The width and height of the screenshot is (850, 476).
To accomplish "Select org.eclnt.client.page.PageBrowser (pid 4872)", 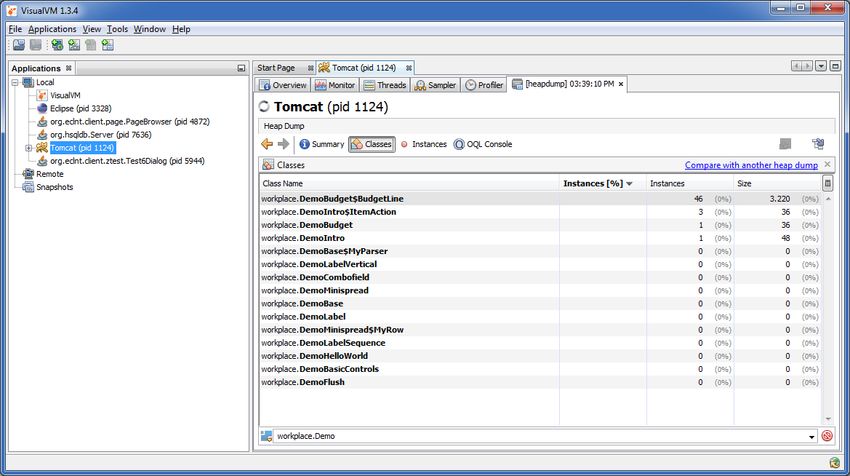I will coord(130,121).
